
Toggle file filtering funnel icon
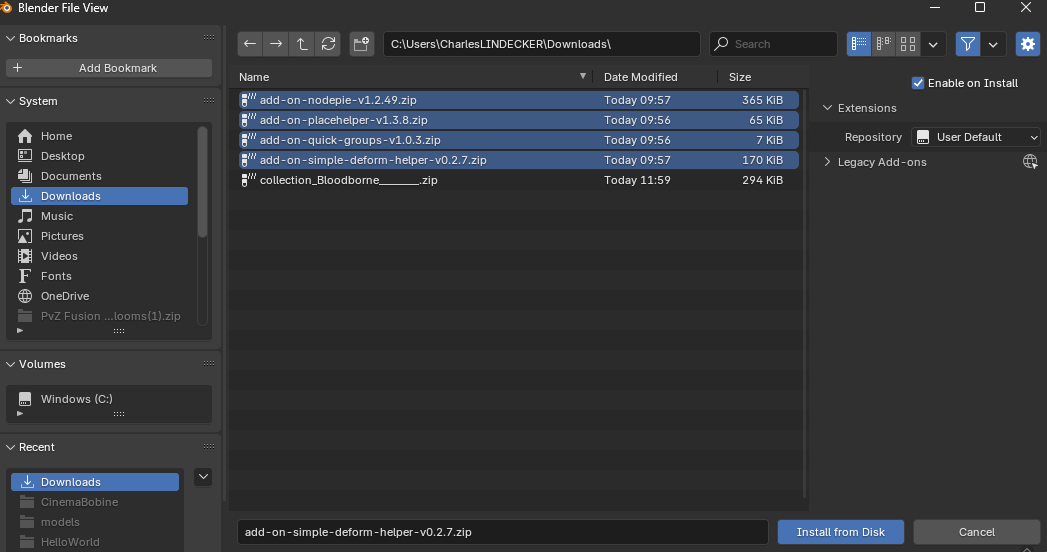pos(968,44)
